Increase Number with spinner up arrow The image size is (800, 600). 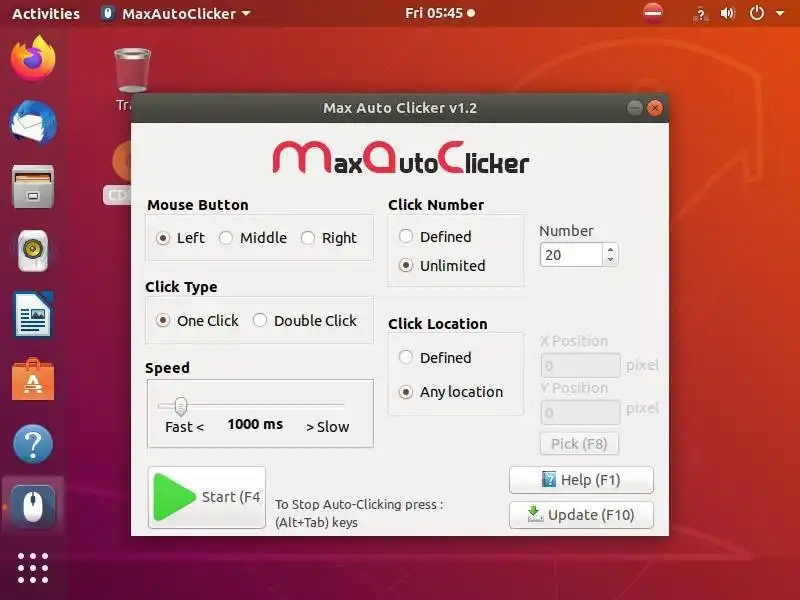(x=610, y=249)
